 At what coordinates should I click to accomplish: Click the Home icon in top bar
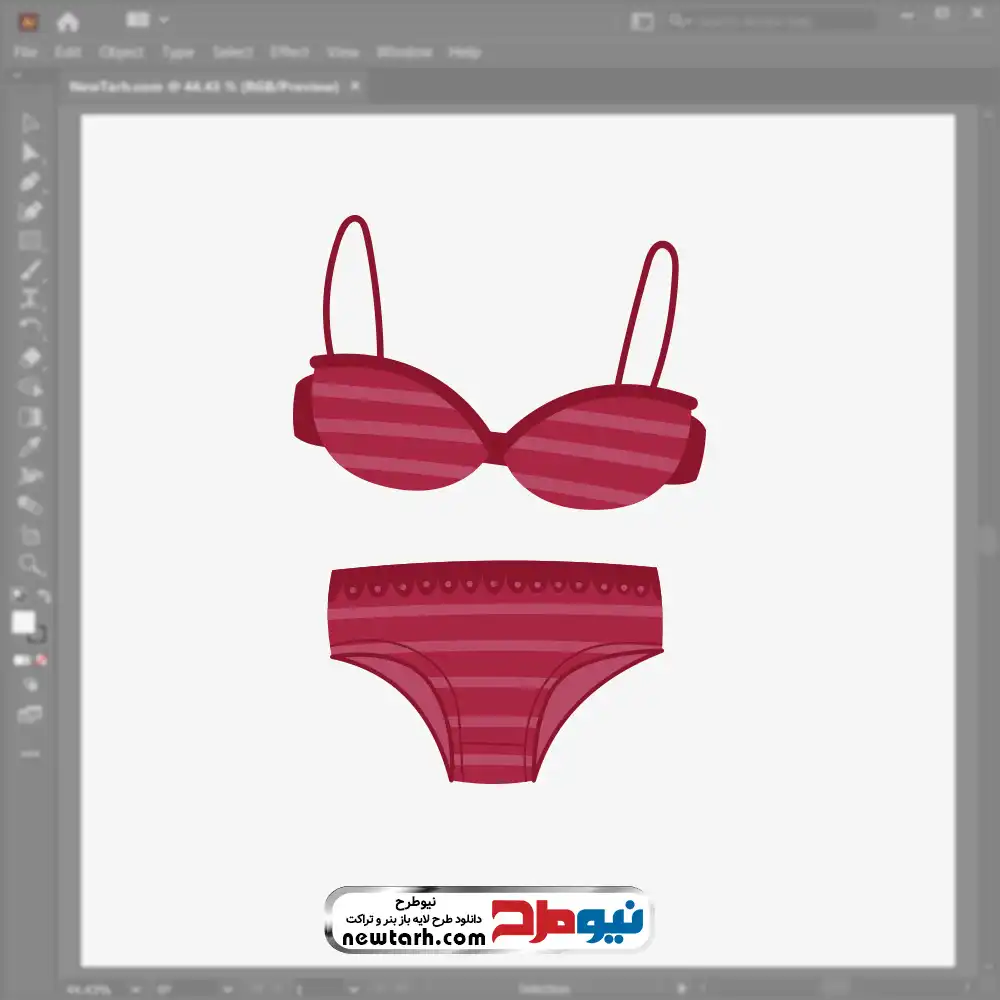[x=67, y=21]
